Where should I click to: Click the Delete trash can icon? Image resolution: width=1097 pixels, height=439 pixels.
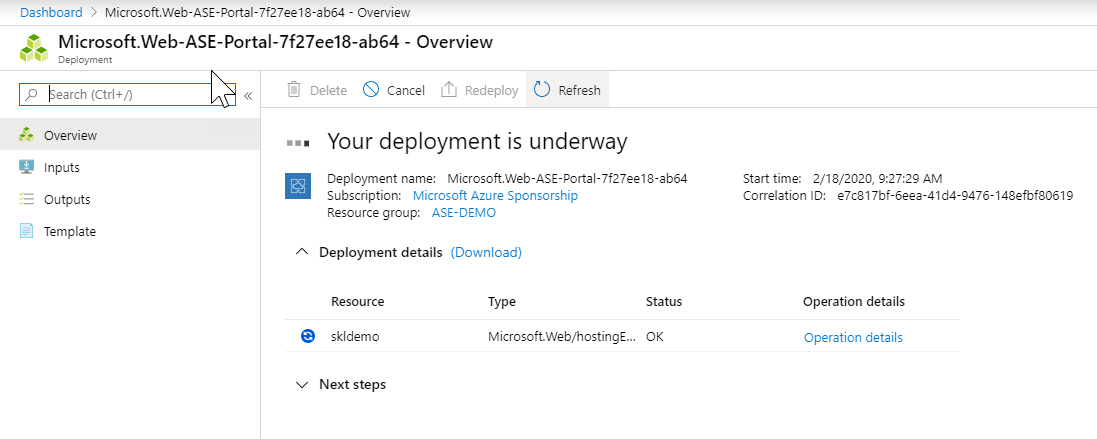295,90
